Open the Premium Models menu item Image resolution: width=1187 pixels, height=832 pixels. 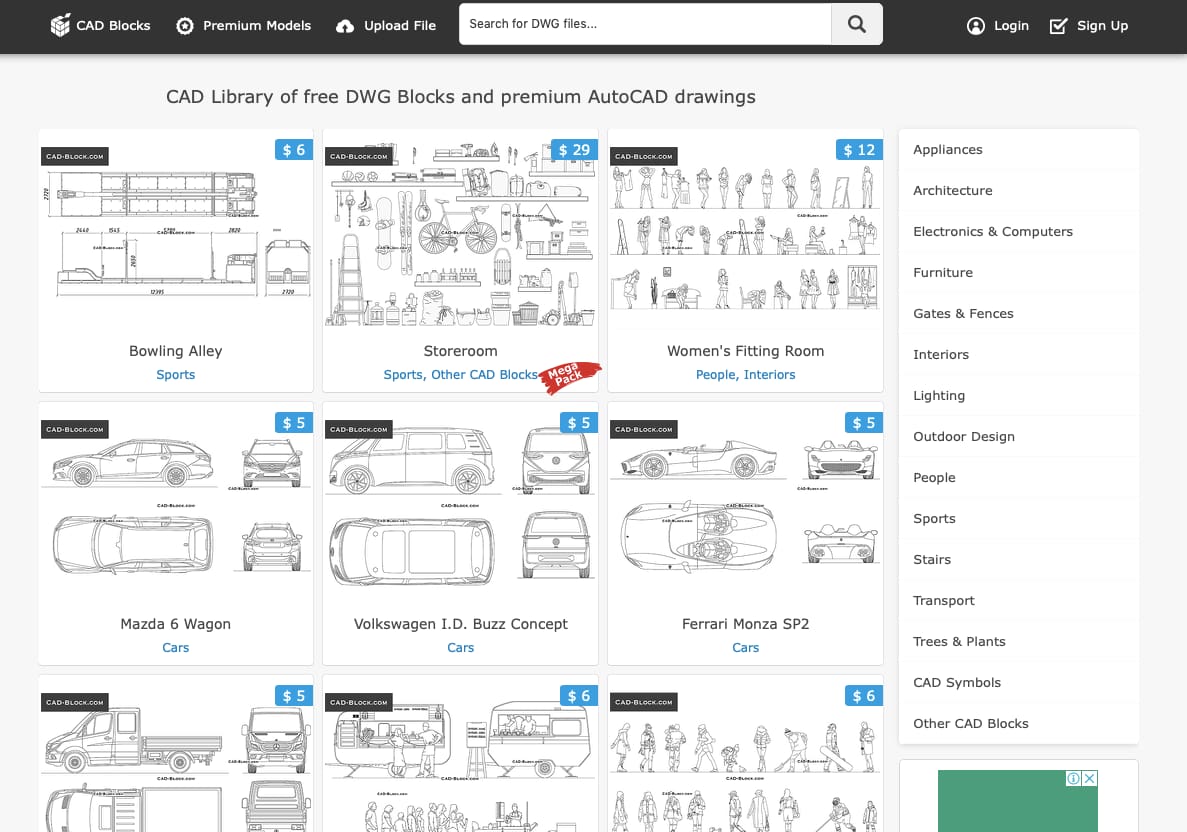pyautogui.click(x=244, y=26)
